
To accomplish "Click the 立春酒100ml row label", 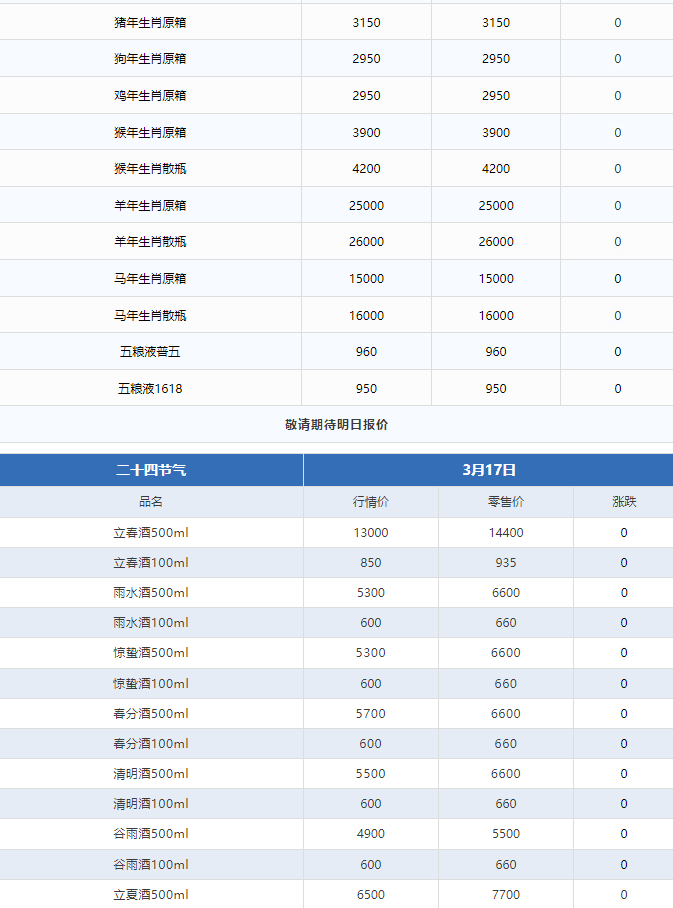I will pyautogui.click(x=151, y=563).
